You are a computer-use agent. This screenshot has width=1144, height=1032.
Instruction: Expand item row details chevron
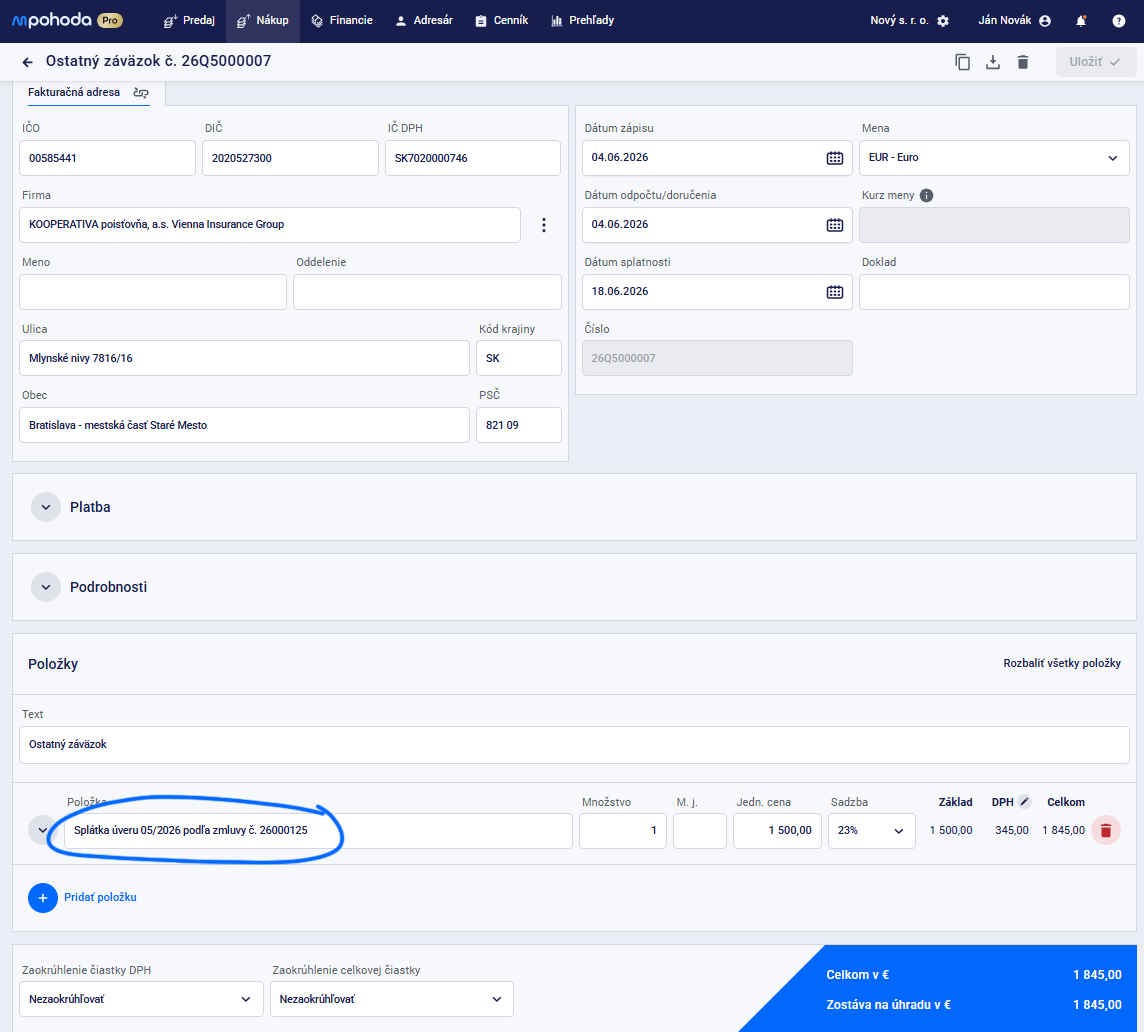click(42, 831)
